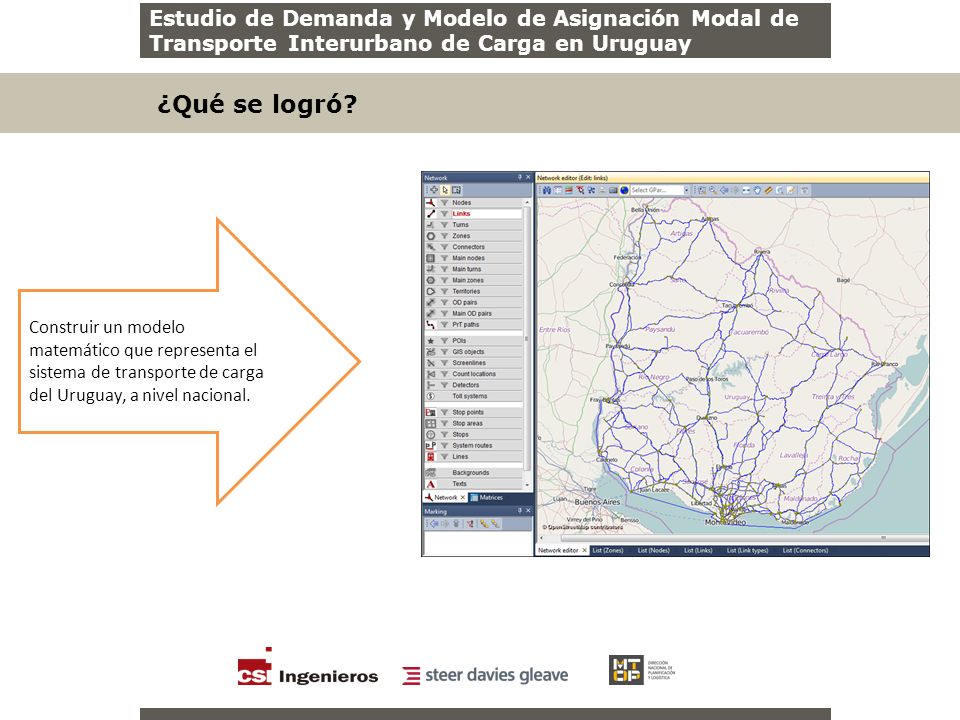Viewport: 960px width, 720px height.
Task: Switch to the Matrices tab
Action: pyautogui.click(x=487, y=498)
